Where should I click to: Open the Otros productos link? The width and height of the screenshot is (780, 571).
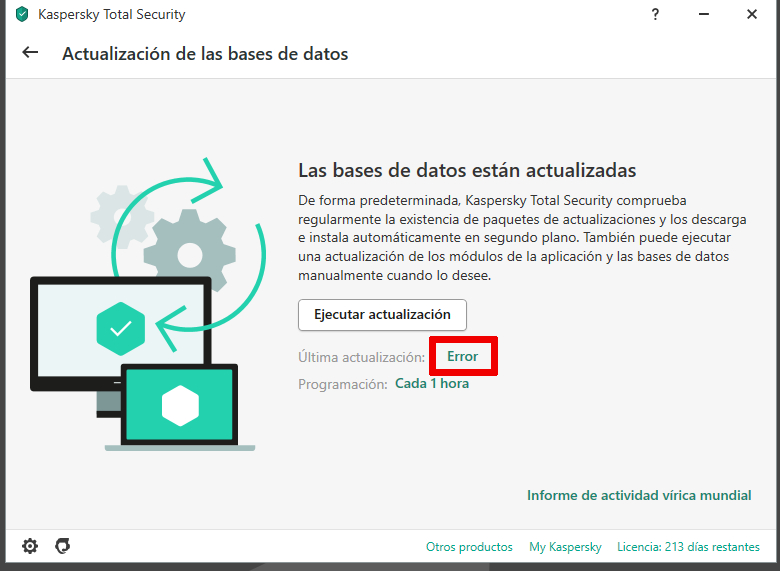469,547
